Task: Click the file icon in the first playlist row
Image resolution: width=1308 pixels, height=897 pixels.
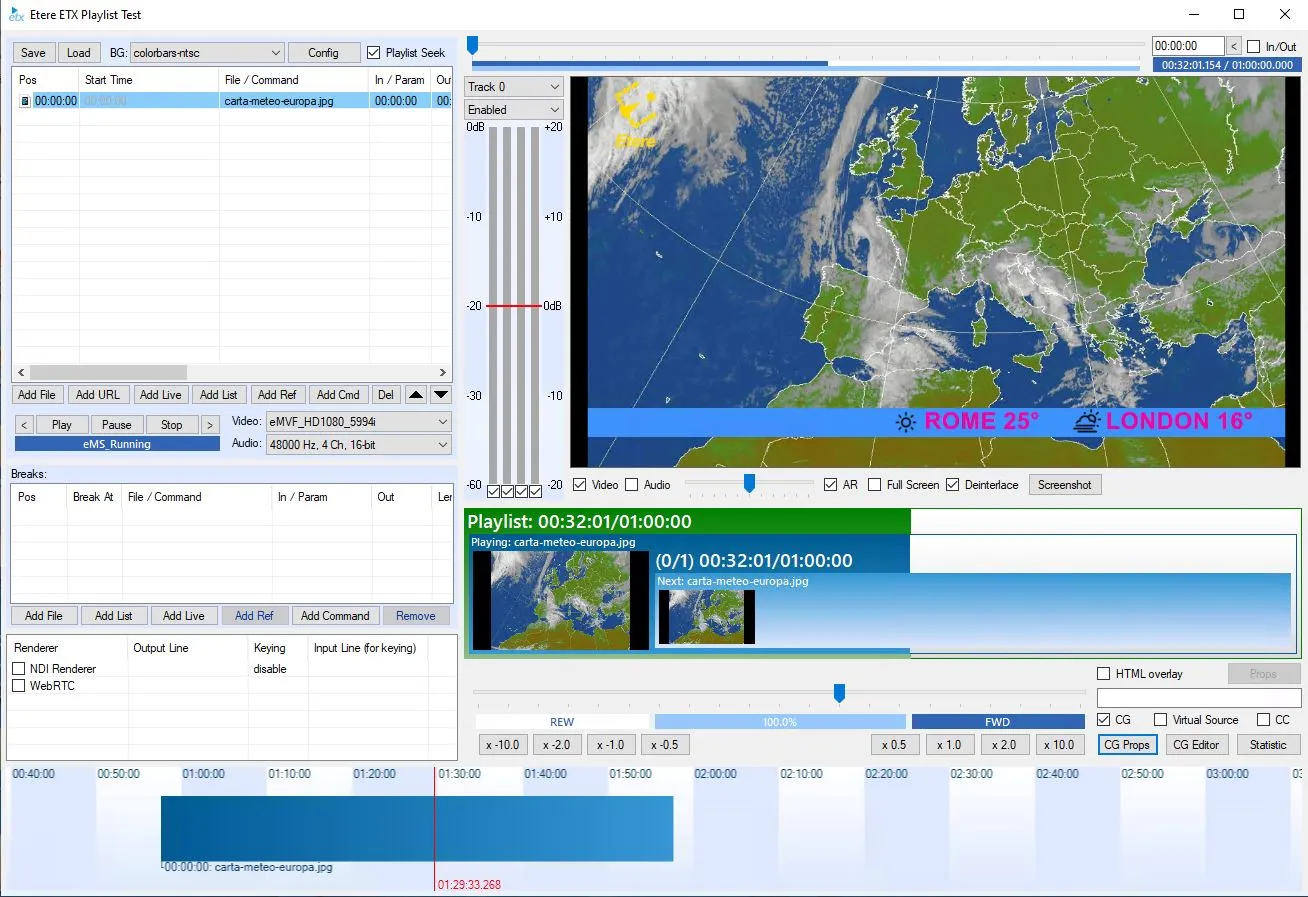Action: click(x=25, y=101)
